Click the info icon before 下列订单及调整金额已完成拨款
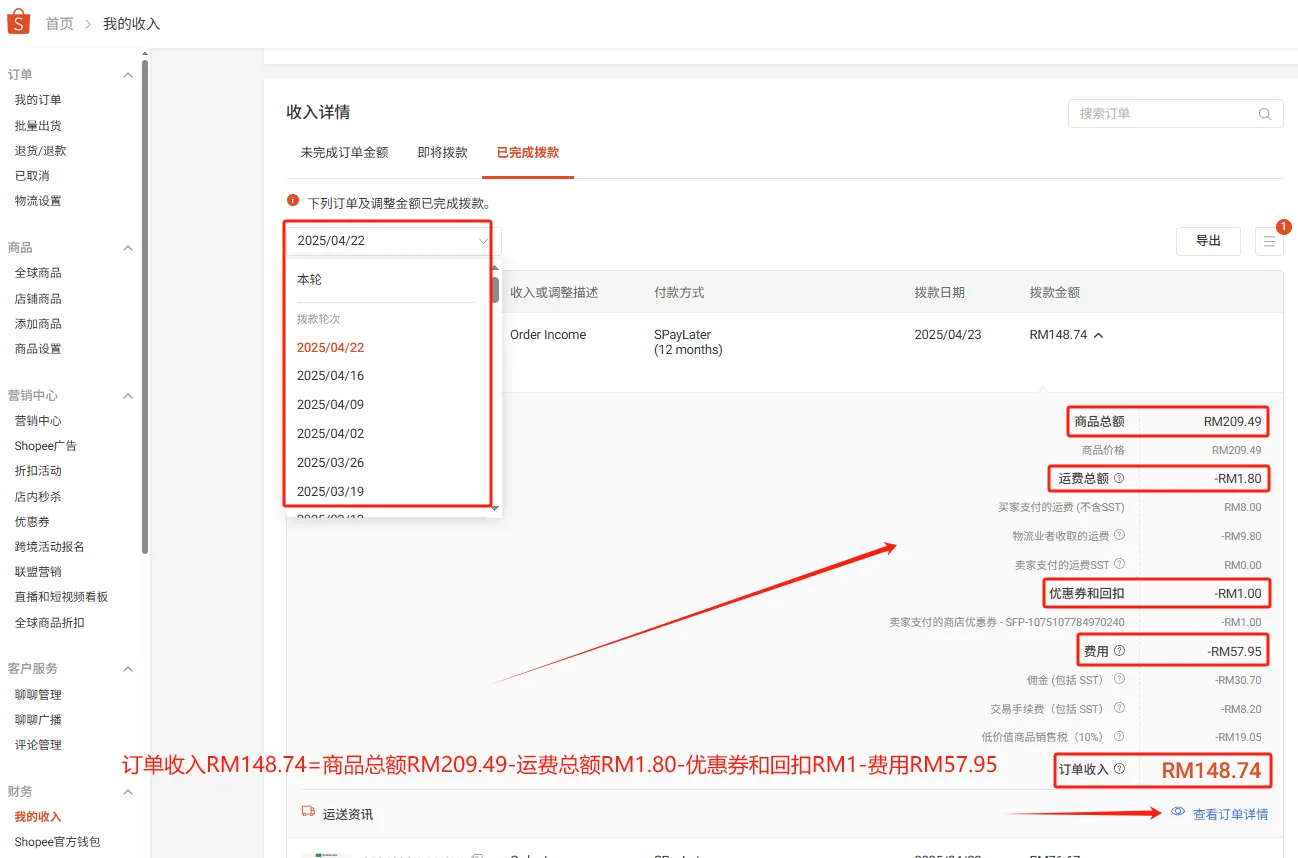Viewport: 1298px width, 858px height. tap(290, 200)
